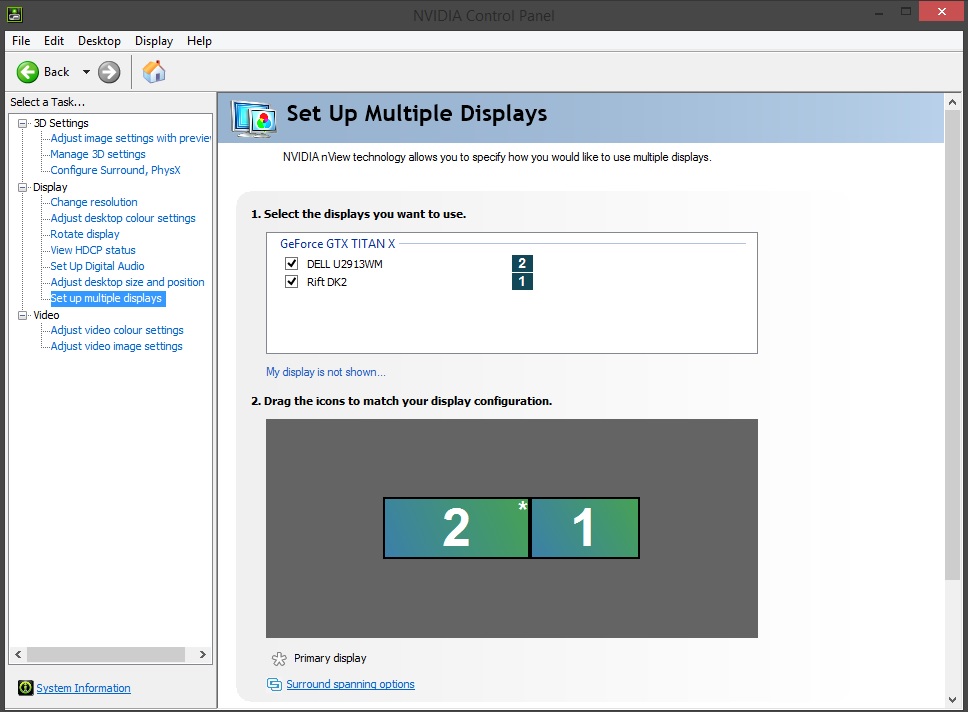Screen dimensions: 968x712
Task: Minimize the NVIDIA Control Panel window
Action: click(878, 12)
